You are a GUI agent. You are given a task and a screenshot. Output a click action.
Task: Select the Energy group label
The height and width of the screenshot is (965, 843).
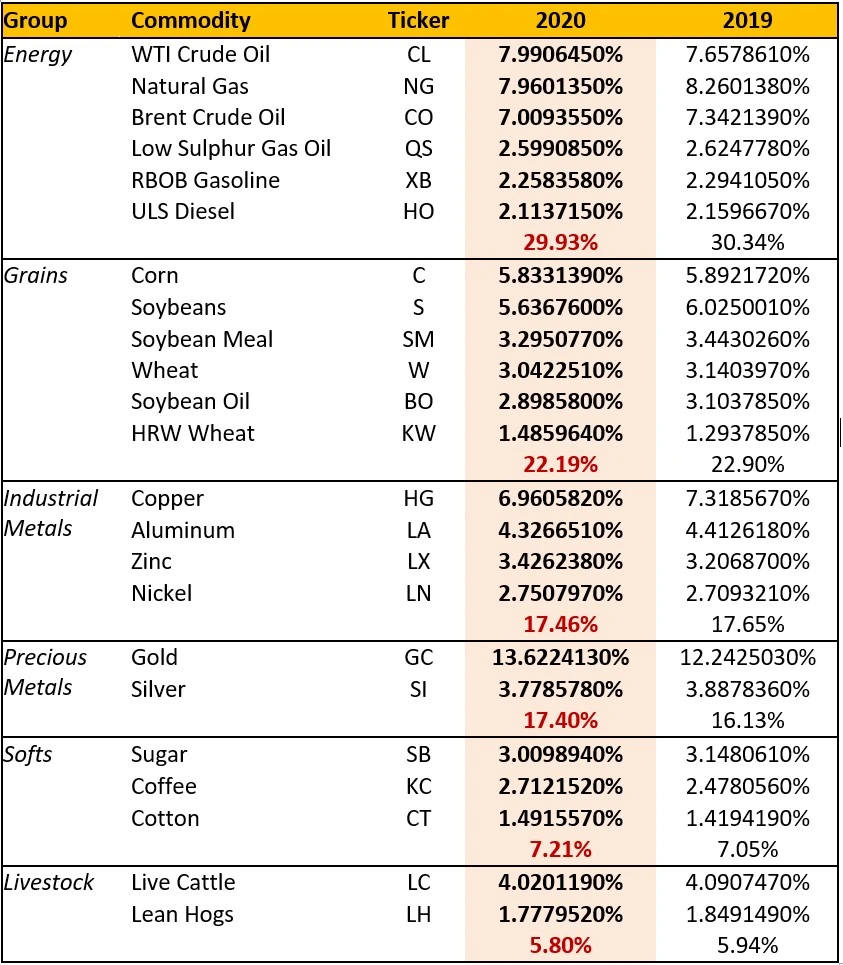pyautogui.click(x=38, y=54)
